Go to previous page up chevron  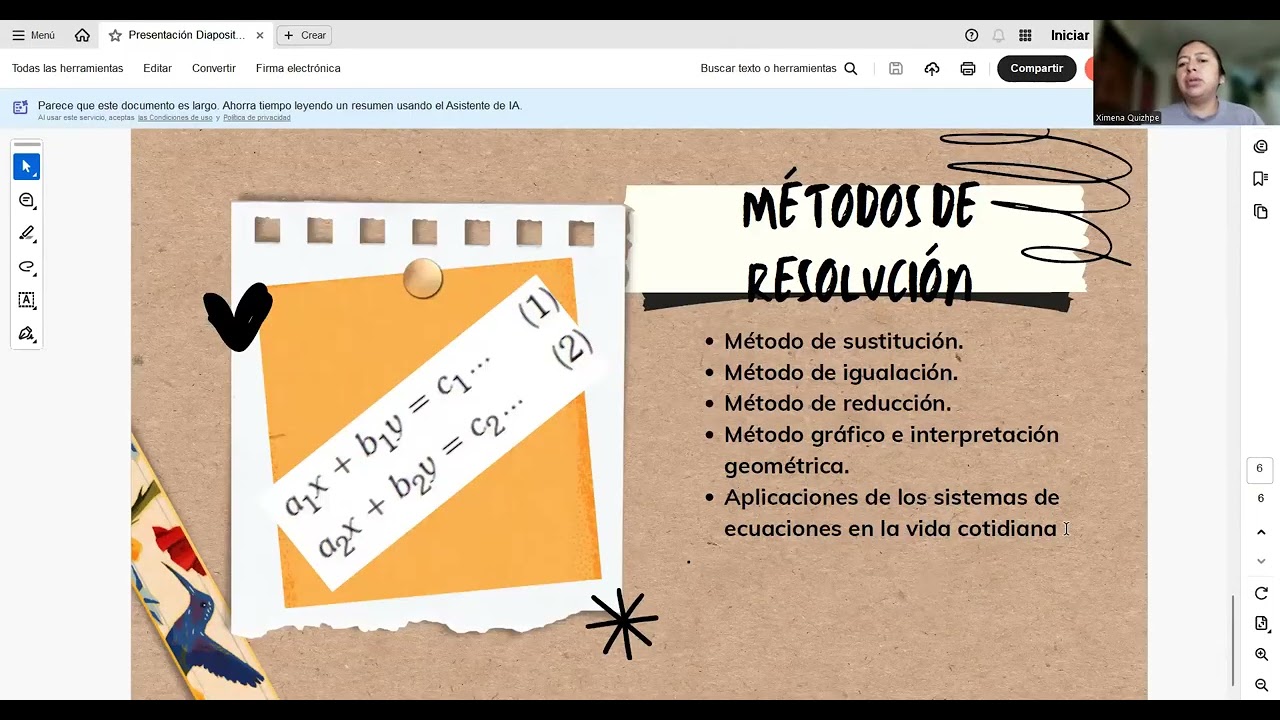(1261, 532)
